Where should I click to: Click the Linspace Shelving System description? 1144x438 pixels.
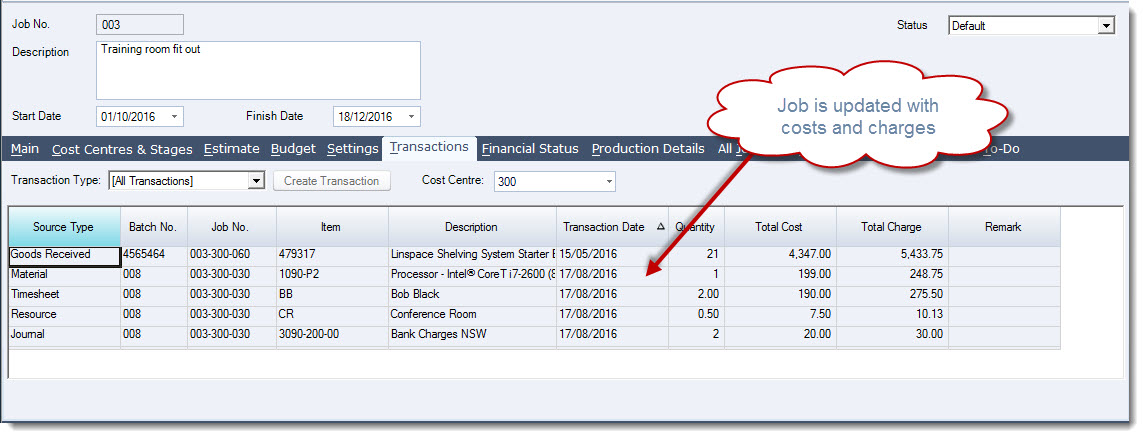[473, 255]
